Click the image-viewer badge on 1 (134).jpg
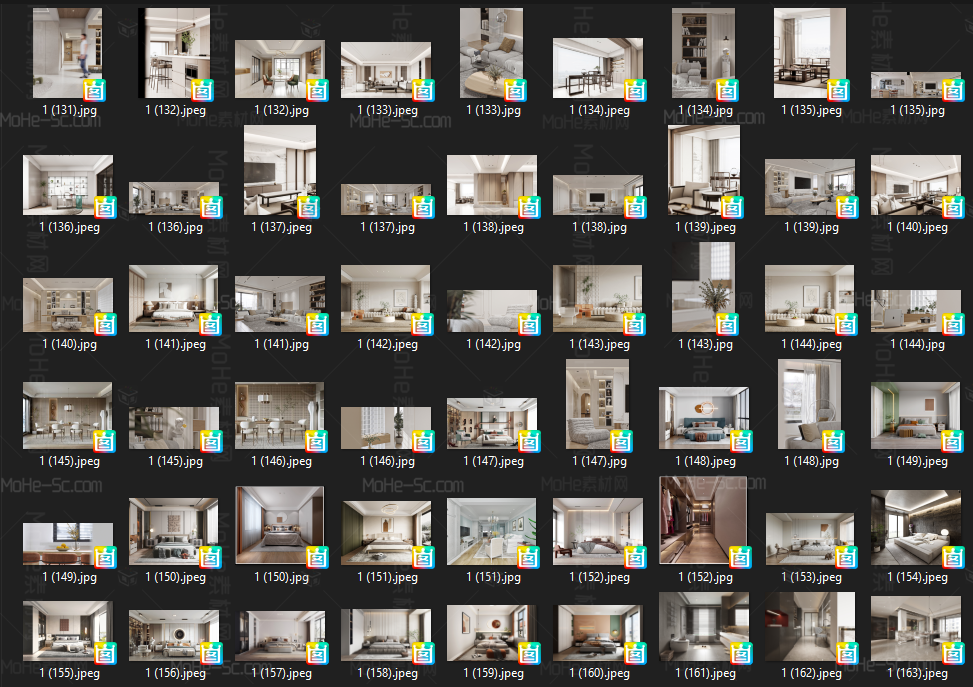973x687 pixels. pyautogui.click(x=727, y=91)
